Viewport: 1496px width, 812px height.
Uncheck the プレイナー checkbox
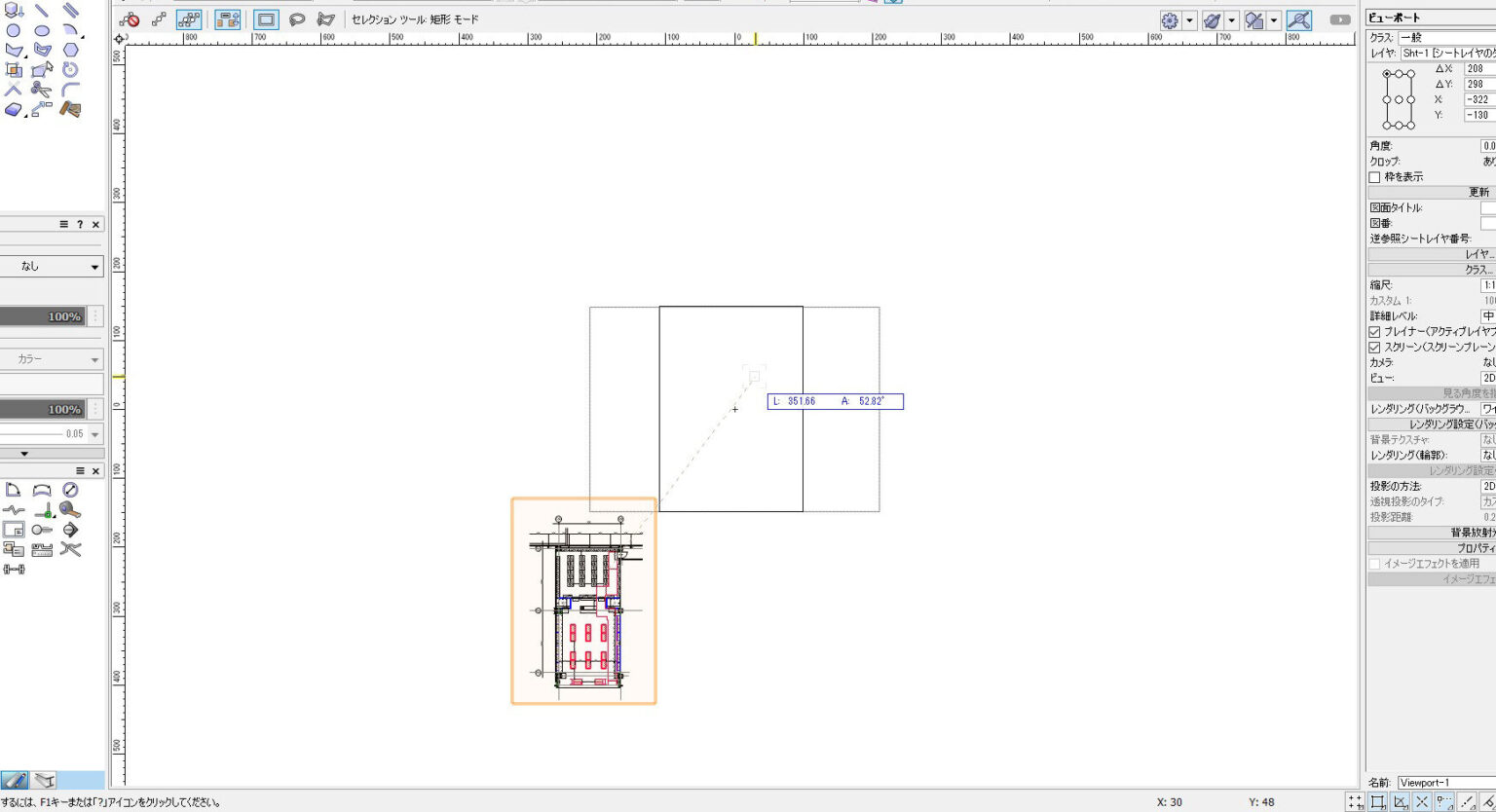(1374, 332)
